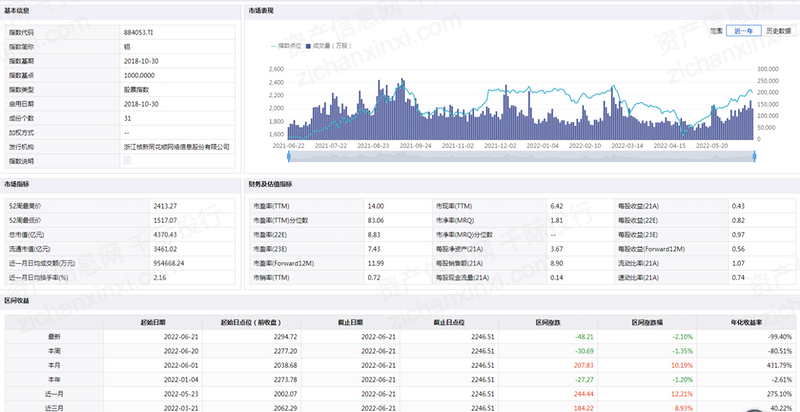The image size is (800, 412).
Task: Click the 市盈率(Forward12M) value 11.99
Action: (x=376, y=263)
